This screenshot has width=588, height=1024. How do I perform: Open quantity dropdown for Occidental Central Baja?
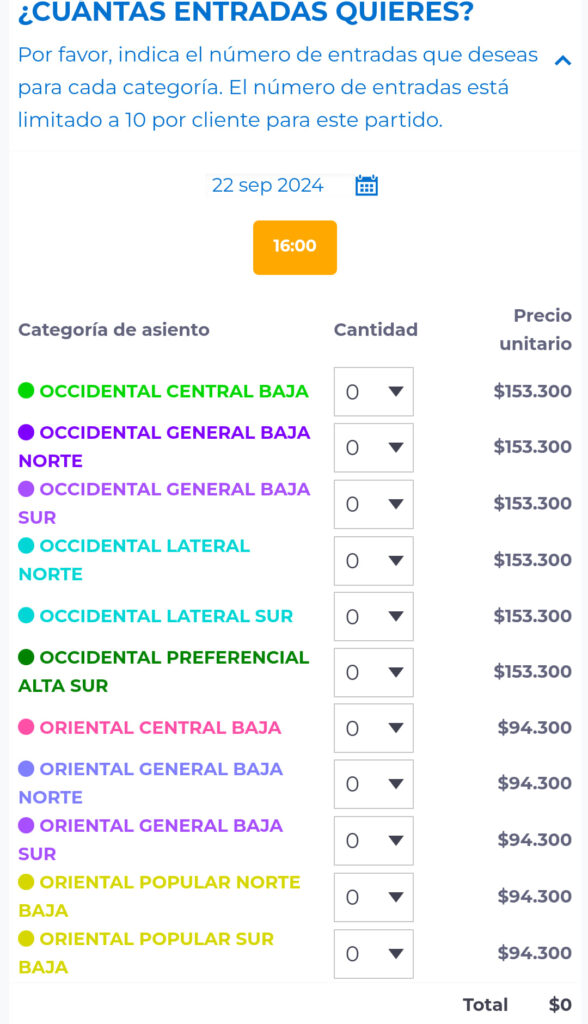point(374,391)
